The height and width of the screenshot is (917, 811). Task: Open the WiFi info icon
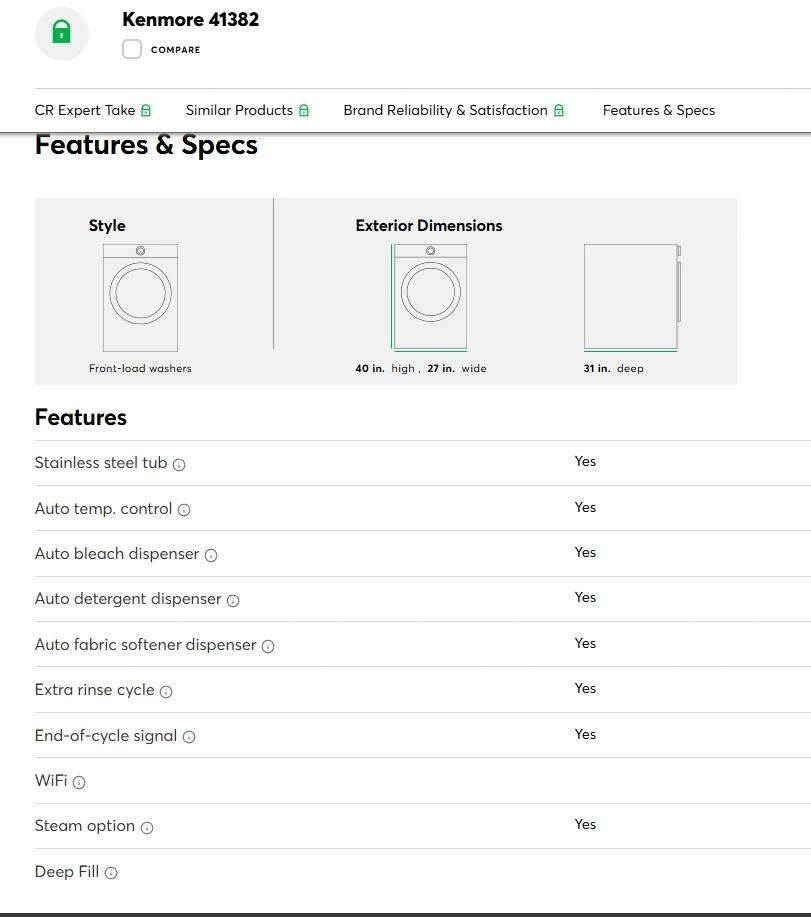pyautogui.click(x=79, y=782)
